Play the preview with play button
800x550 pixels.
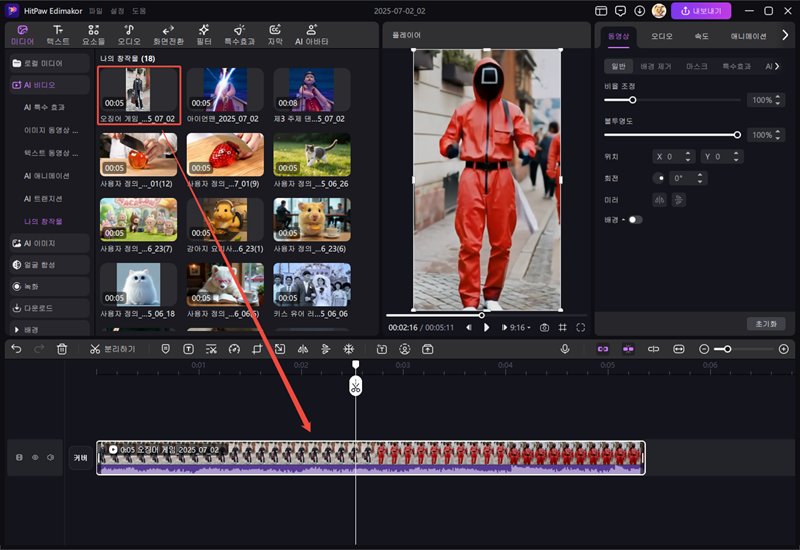tap(486, 328)
